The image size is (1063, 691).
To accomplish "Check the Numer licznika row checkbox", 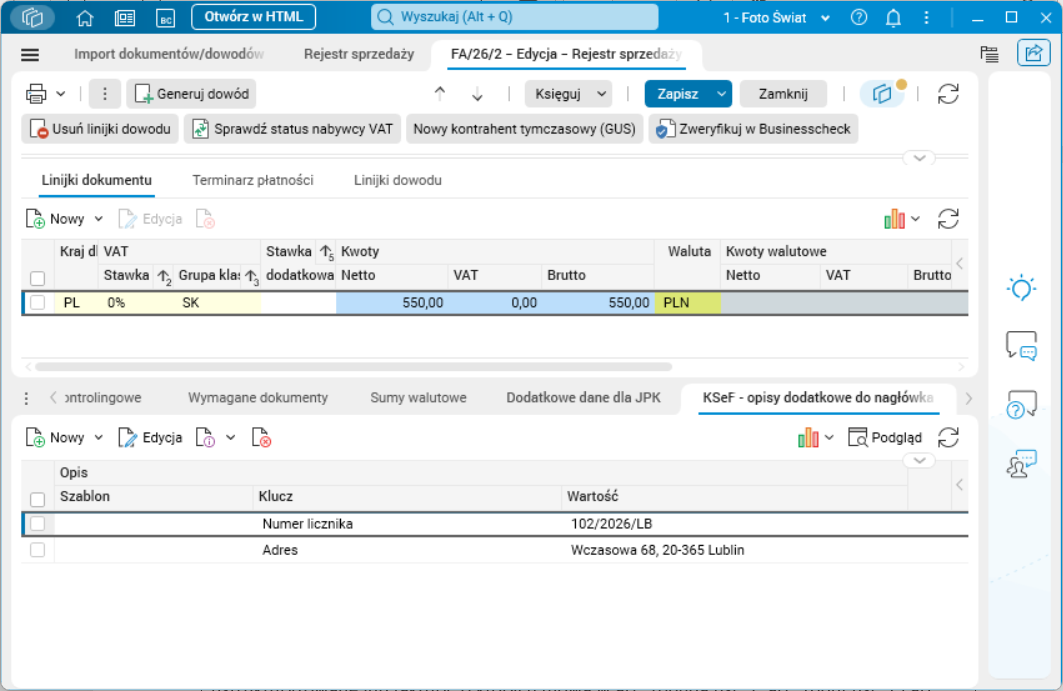I will (38, 524).
